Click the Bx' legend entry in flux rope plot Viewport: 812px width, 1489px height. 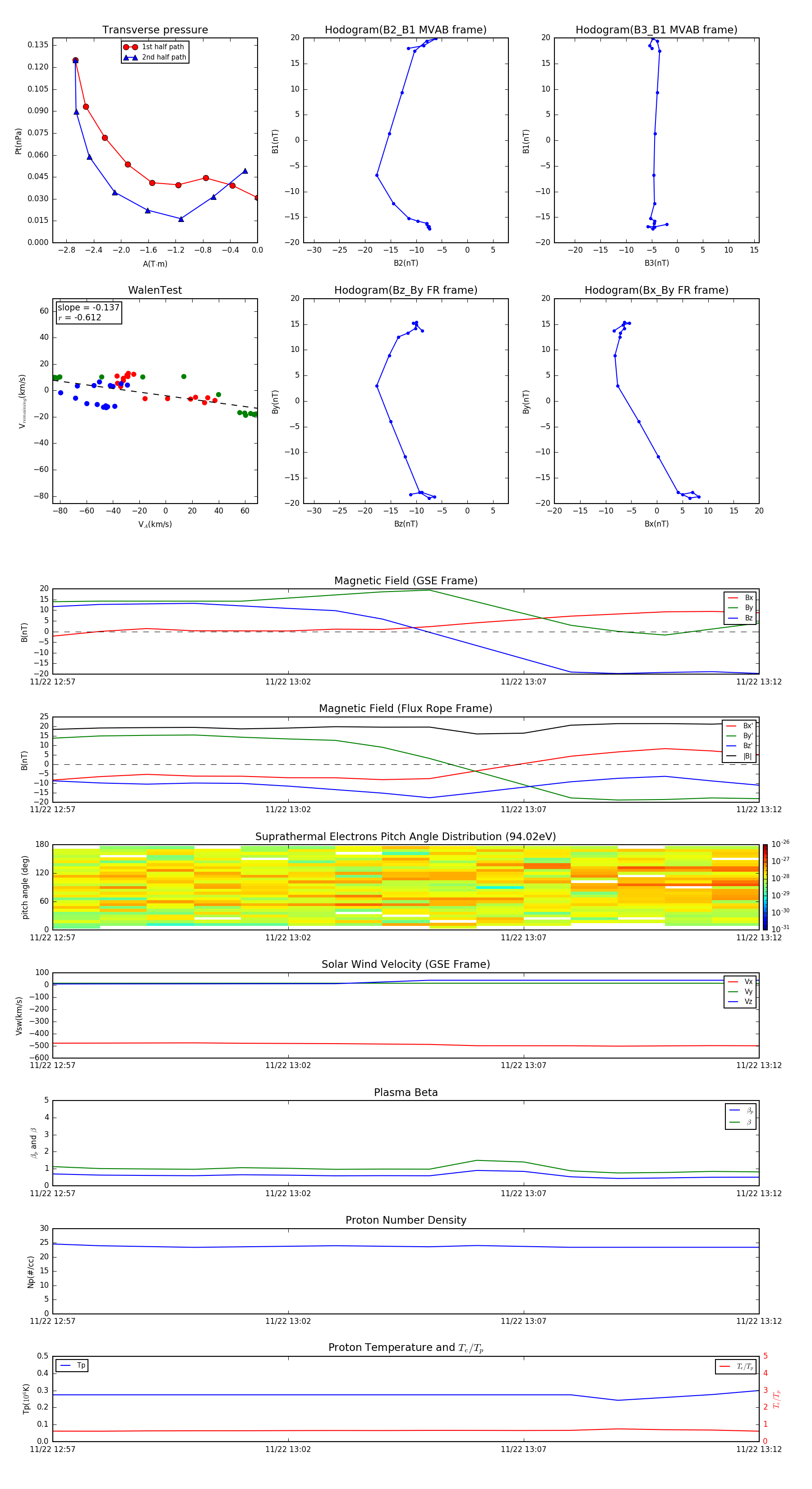click(739, 726)
